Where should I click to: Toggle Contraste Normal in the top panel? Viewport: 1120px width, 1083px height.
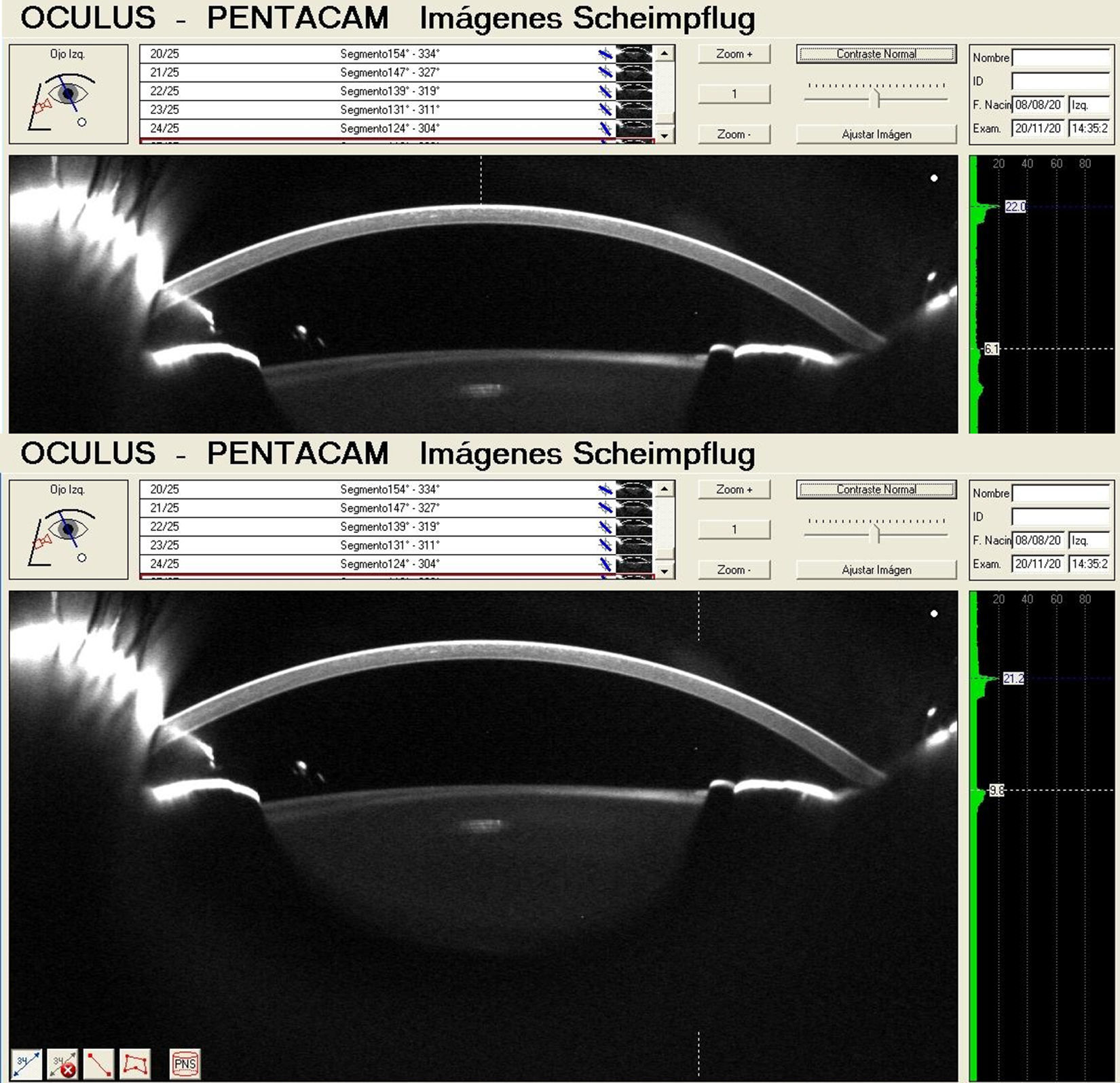876,54
